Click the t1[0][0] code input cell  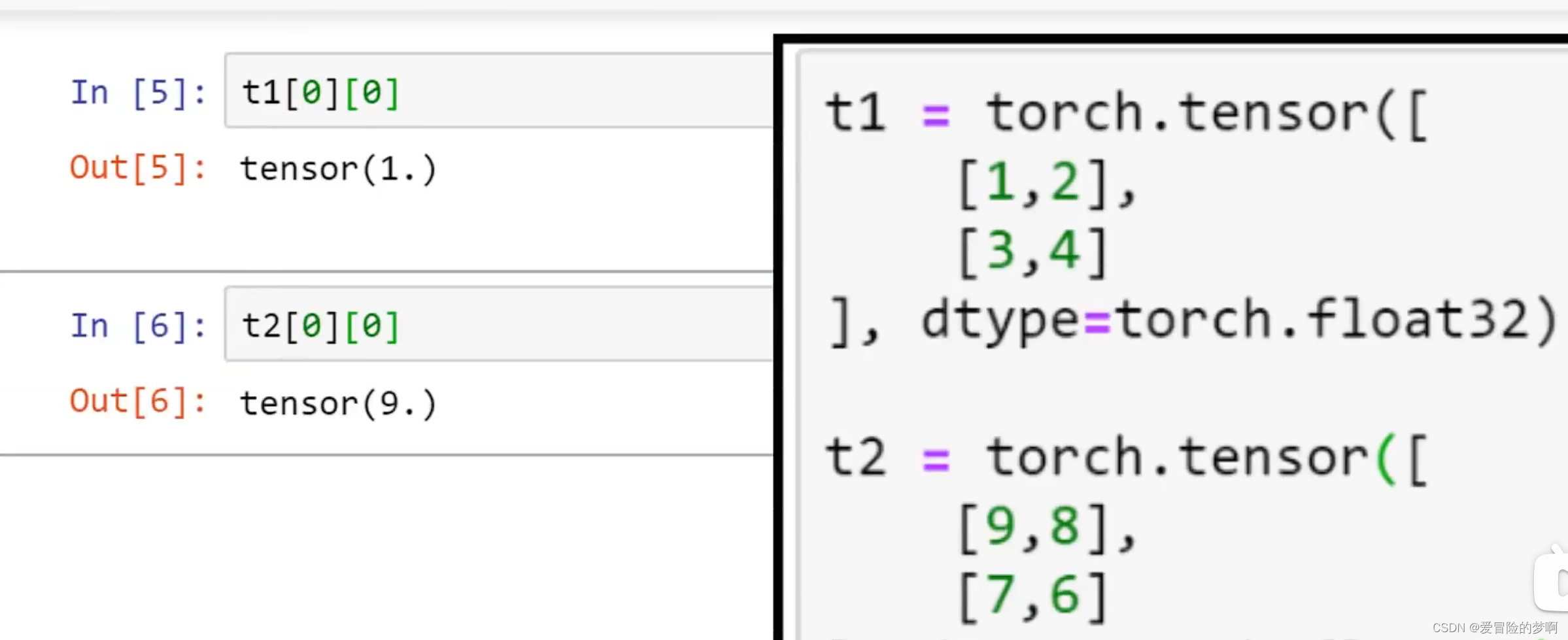pyautogui.click(x=499, y=91)
